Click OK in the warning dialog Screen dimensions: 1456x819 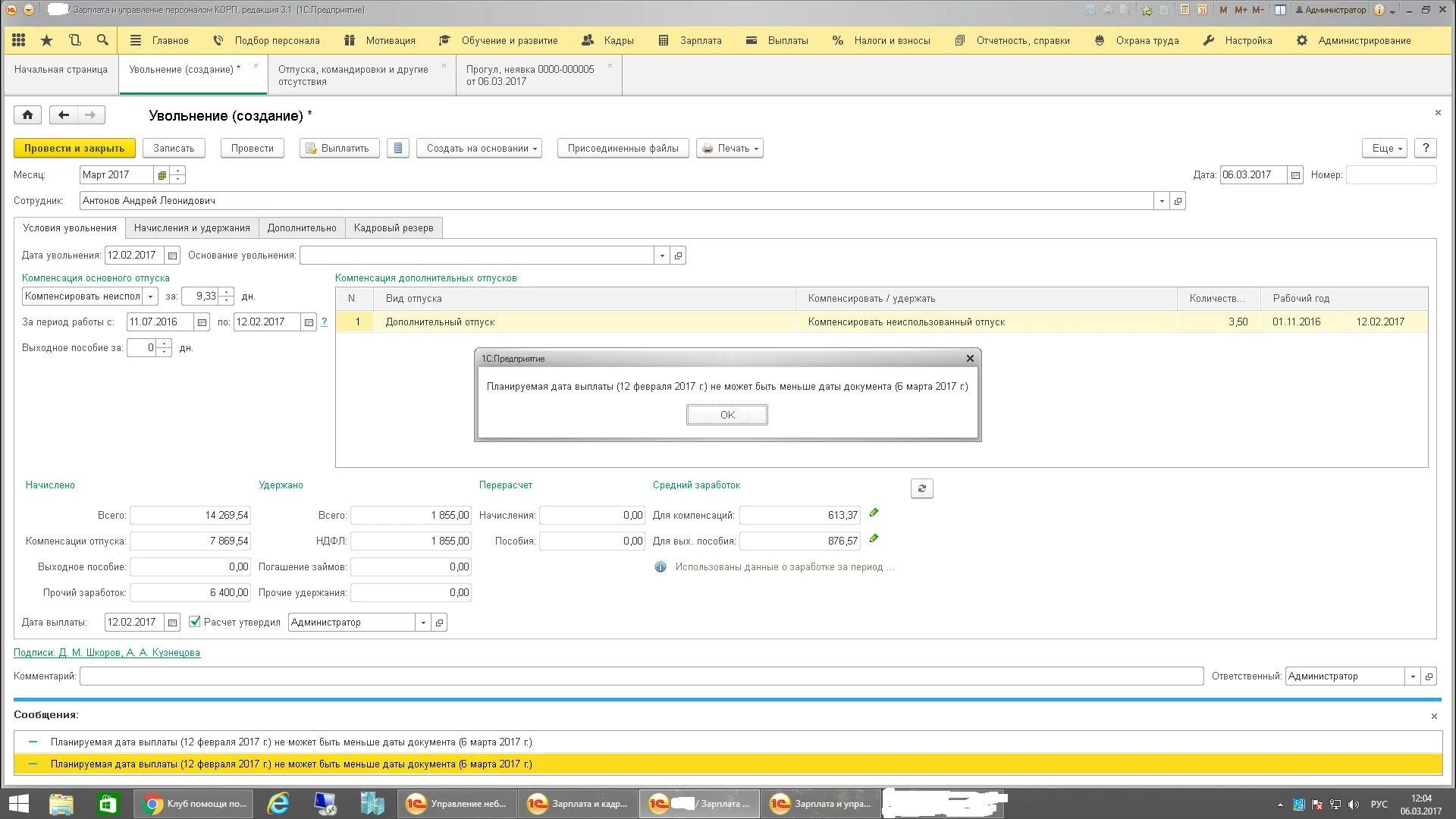coord(727,415)
